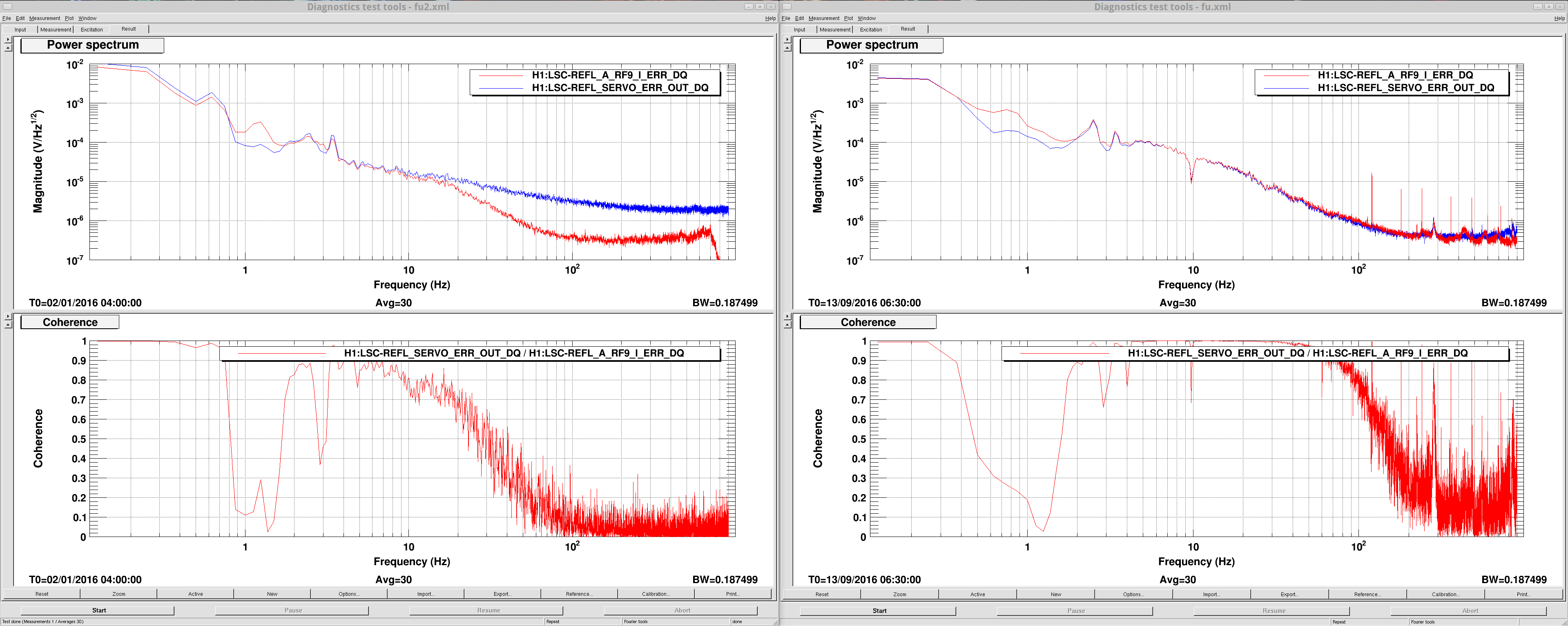Click Zoom button in fu.xml window

(900, 595)
